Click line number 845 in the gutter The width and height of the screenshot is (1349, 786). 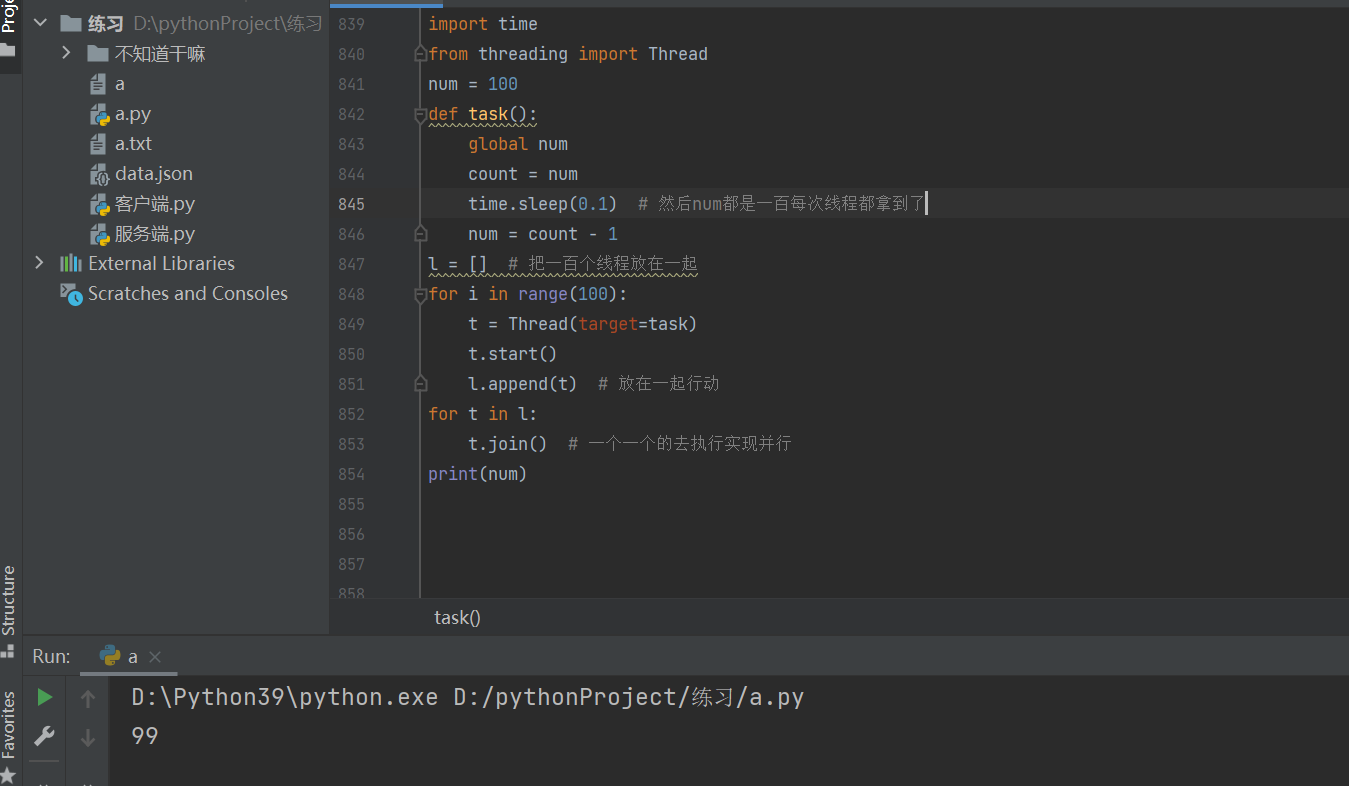pyautogui.click(x=351, y=204)
